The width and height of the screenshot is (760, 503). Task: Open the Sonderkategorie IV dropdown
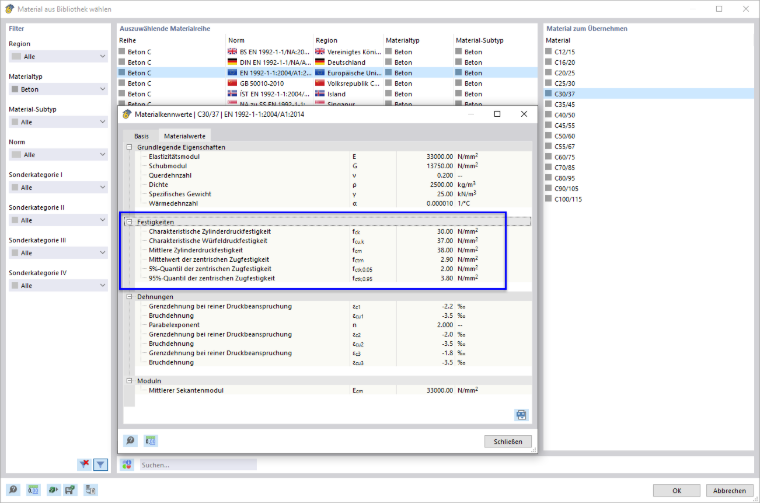(x=58, y=285)
